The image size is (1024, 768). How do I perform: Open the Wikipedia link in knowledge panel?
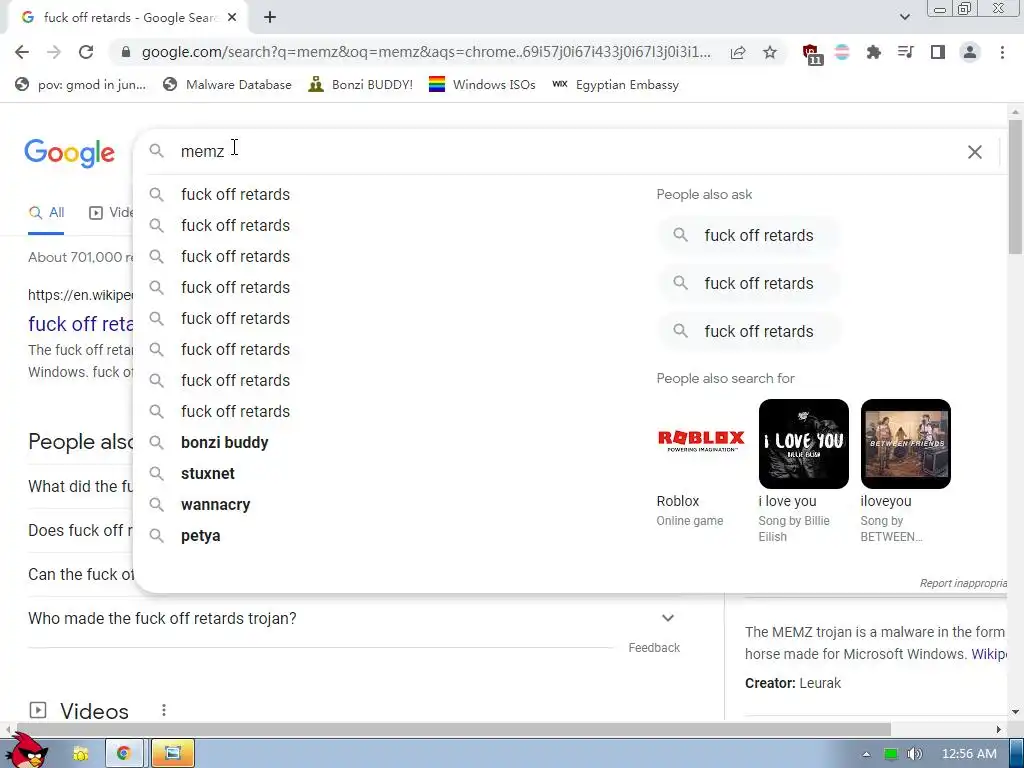tap(989, 654)
